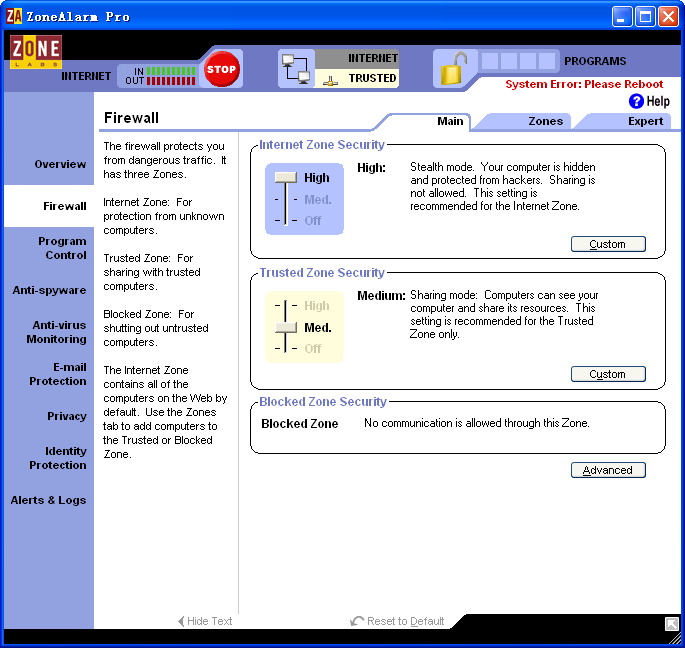Close the ZoneAlarm Pro window
685x648 pixels.
(668, 17)
